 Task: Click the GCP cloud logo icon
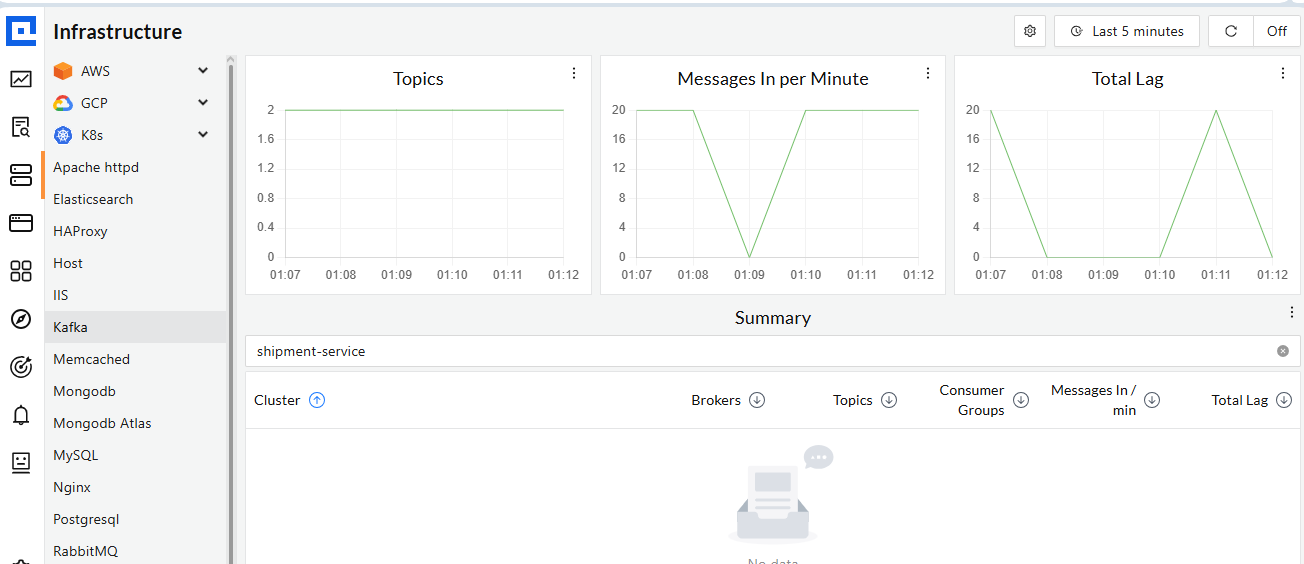click(x=63, y=103)
